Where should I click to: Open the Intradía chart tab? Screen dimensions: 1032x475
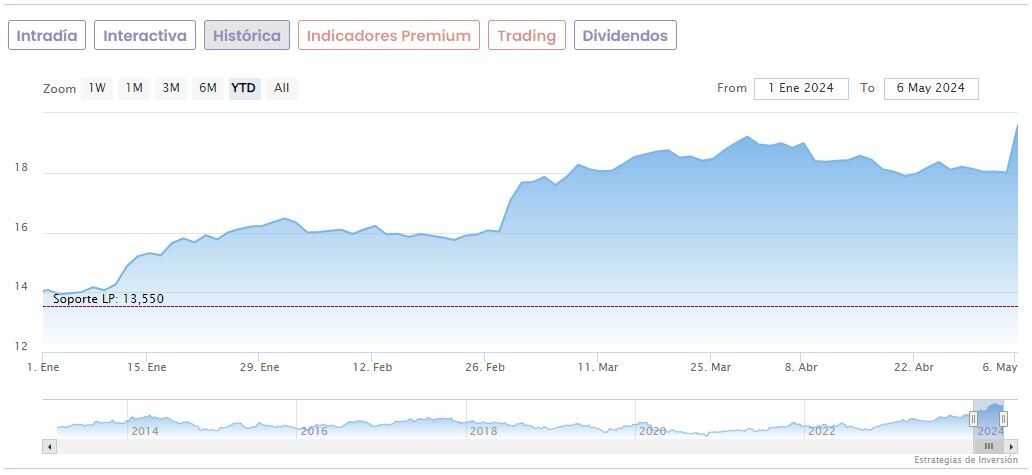[47, 36]
